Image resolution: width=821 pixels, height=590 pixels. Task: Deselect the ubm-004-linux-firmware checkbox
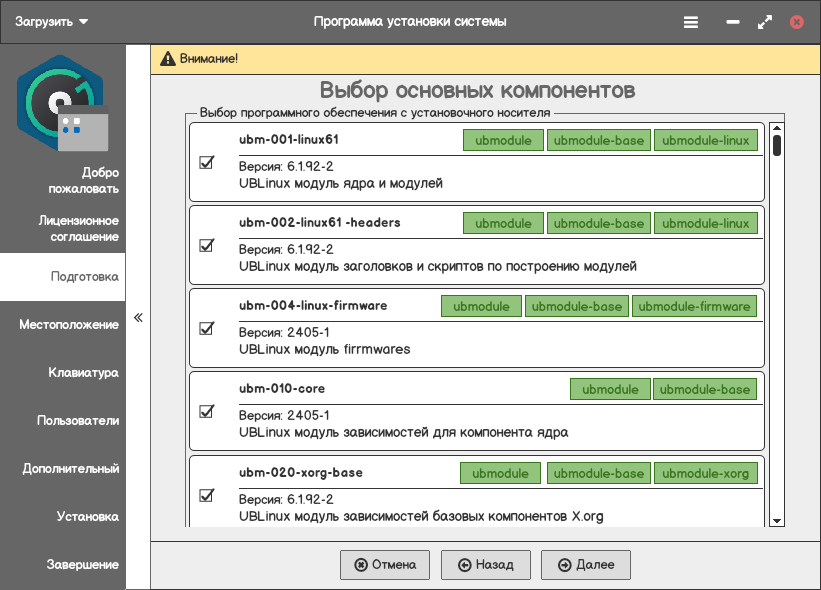[x=207, y=328]
